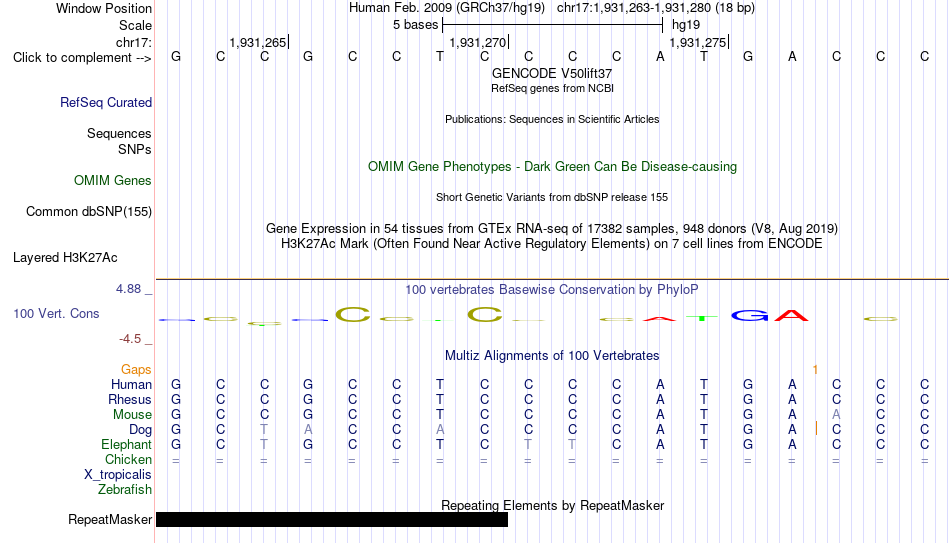Screen dimensions: 950x543
Task: Select the Human species row label
Action: tap(131, 385)
